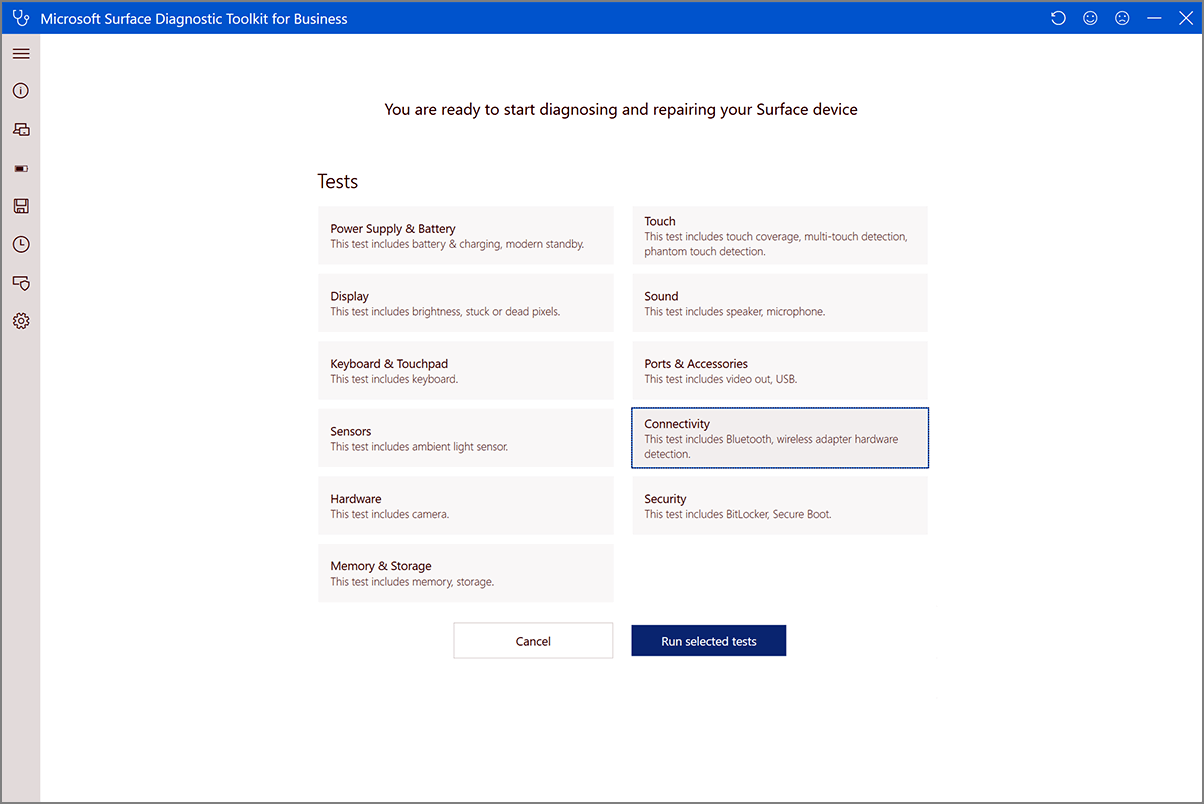Select the Power Supply & Battery test
1204x804 pixels.
(x=465, y=235)
